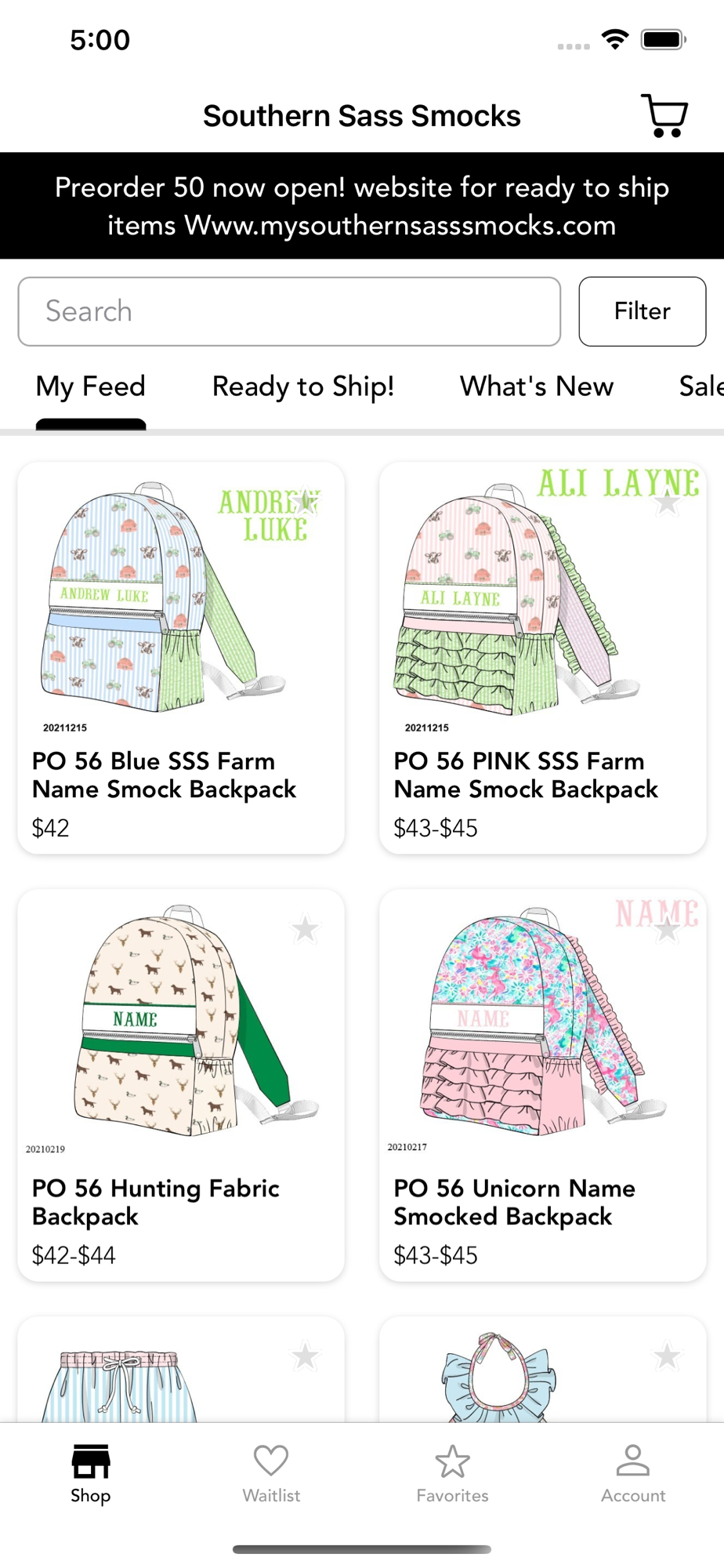The height and width of the screenshot is (1568, 724).
Task: Open PO 56 Hunting Fabric Backpack title
Action: 156,1202
